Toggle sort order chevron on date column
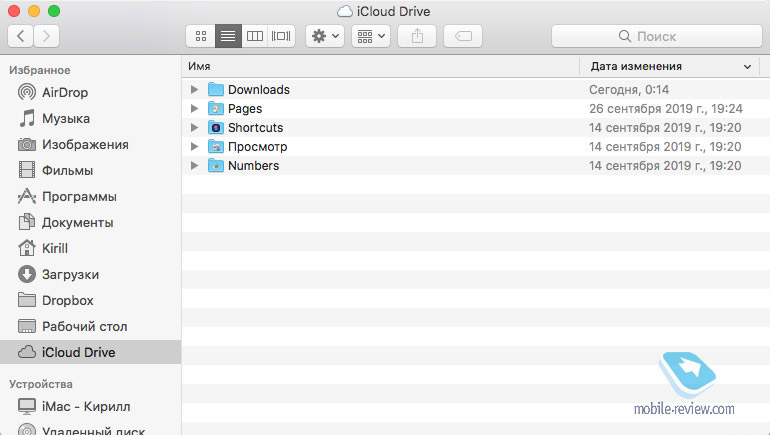This screenshot has height=437, width=770. click(x=747, y=67)
